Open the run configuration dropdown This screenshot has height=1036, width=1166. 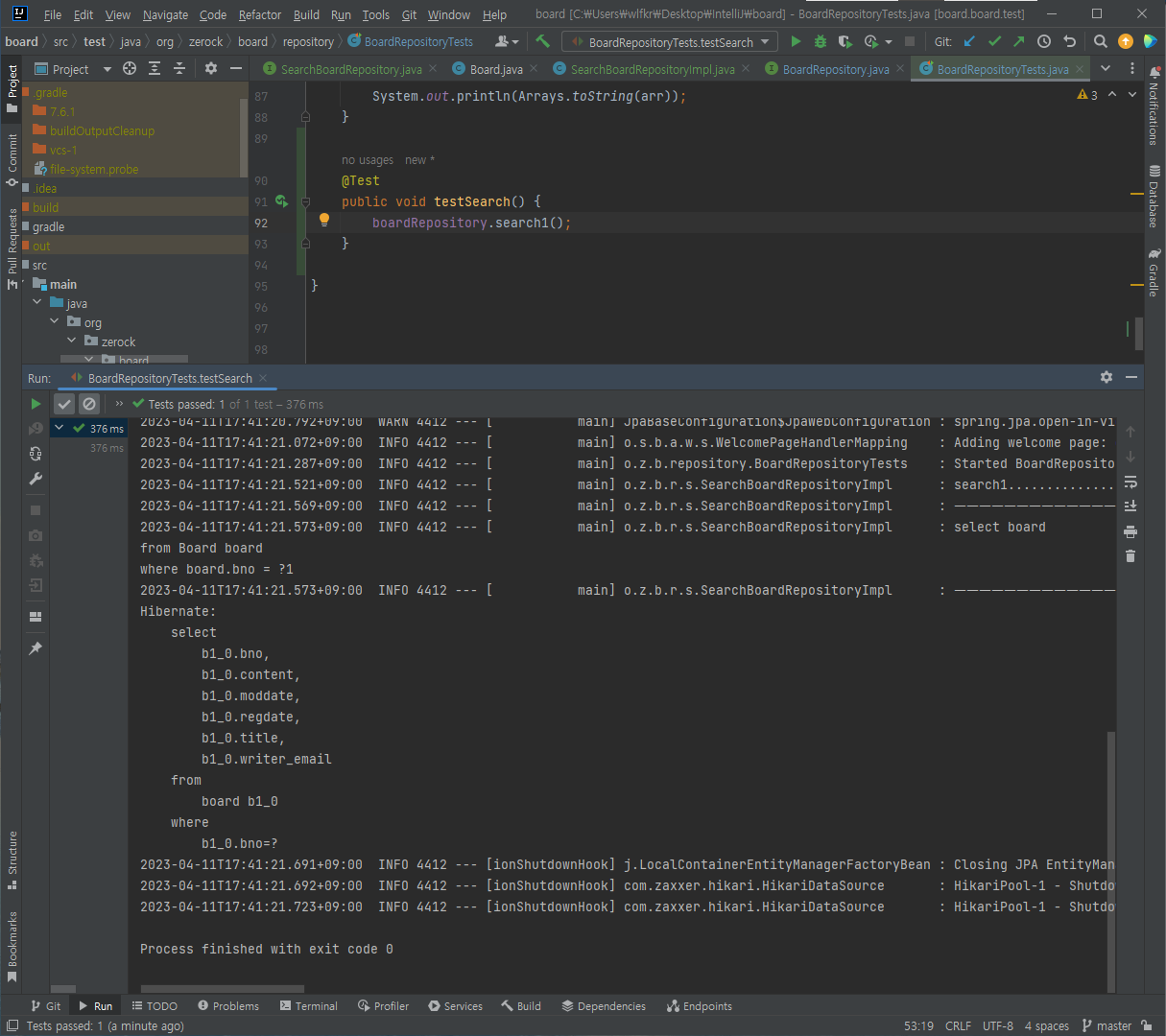tap(671, 42)
